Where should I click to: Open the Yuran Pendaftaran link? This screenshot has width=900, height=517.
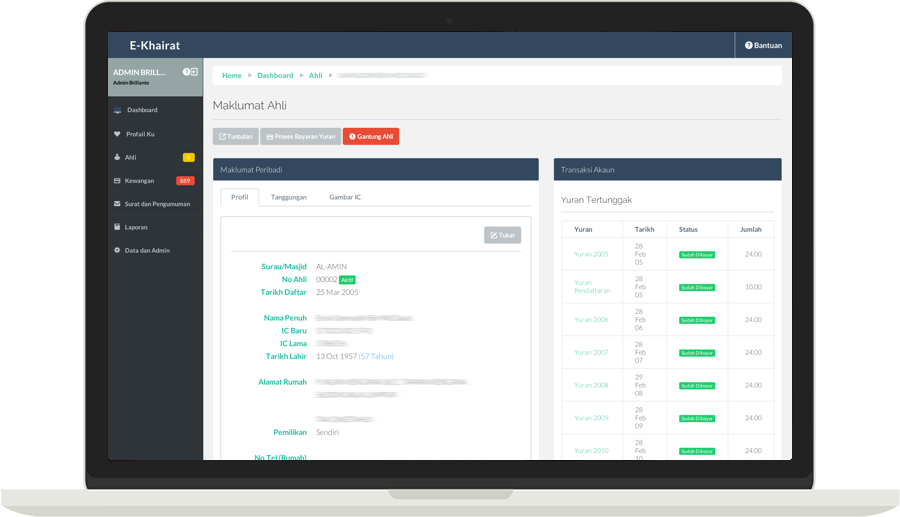tap(592, 287)
